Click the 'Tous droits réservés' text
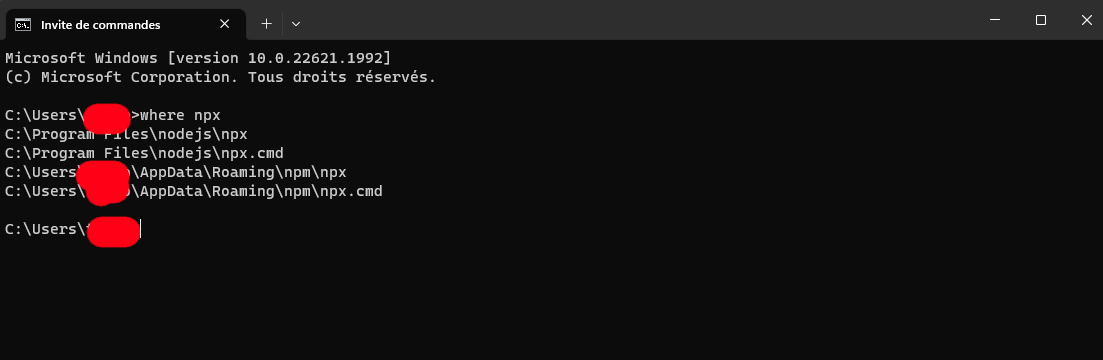Screen dimensions: 1103x360 (338, 77)
